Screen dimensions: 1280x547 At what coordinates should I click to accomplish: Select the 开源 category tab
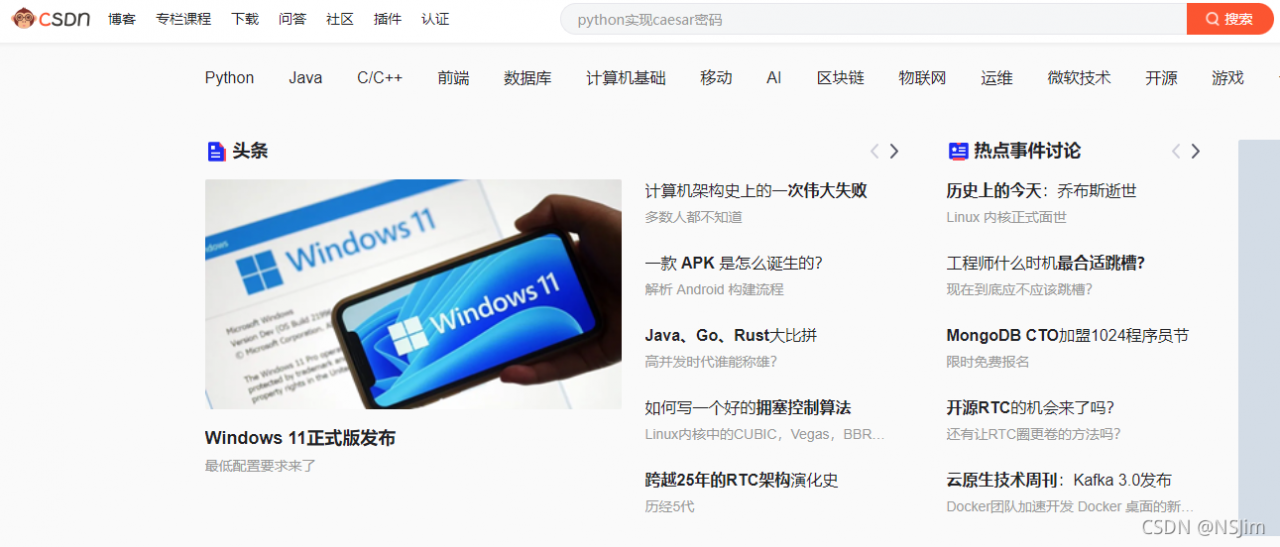click(x=1161, y=78)
